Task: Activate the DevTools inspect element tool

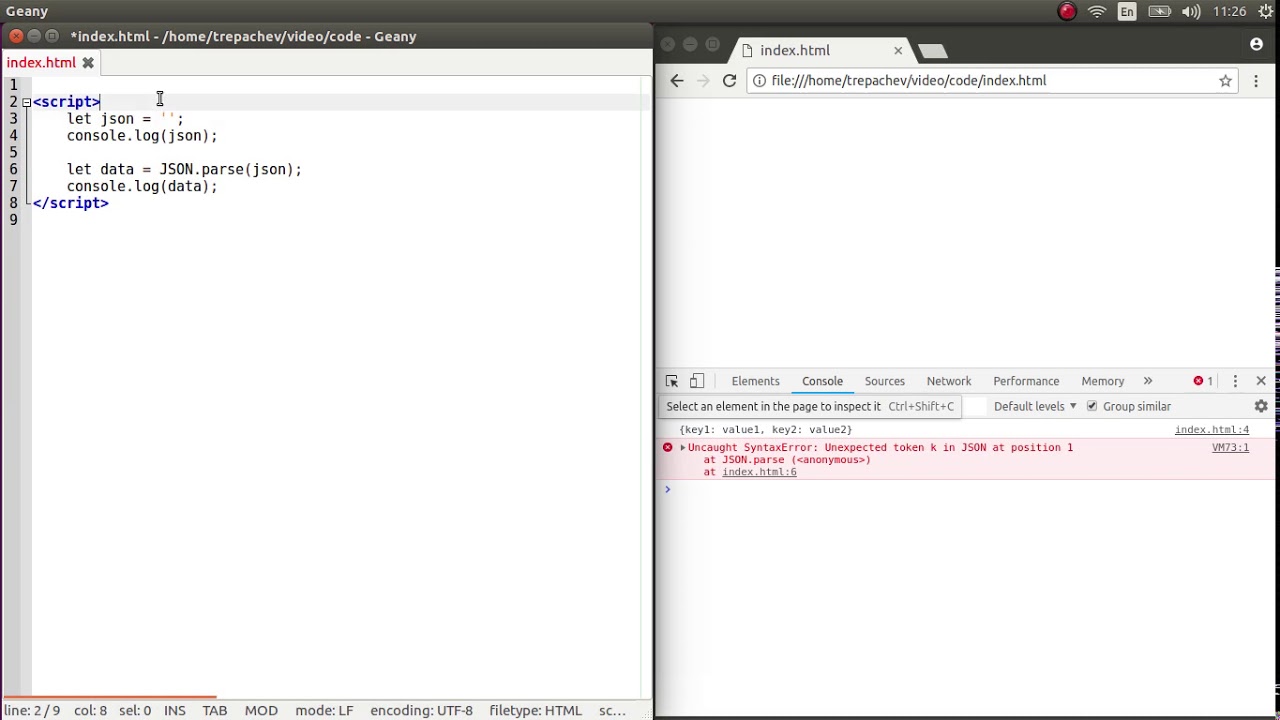Action: click(x=672, y=381)
